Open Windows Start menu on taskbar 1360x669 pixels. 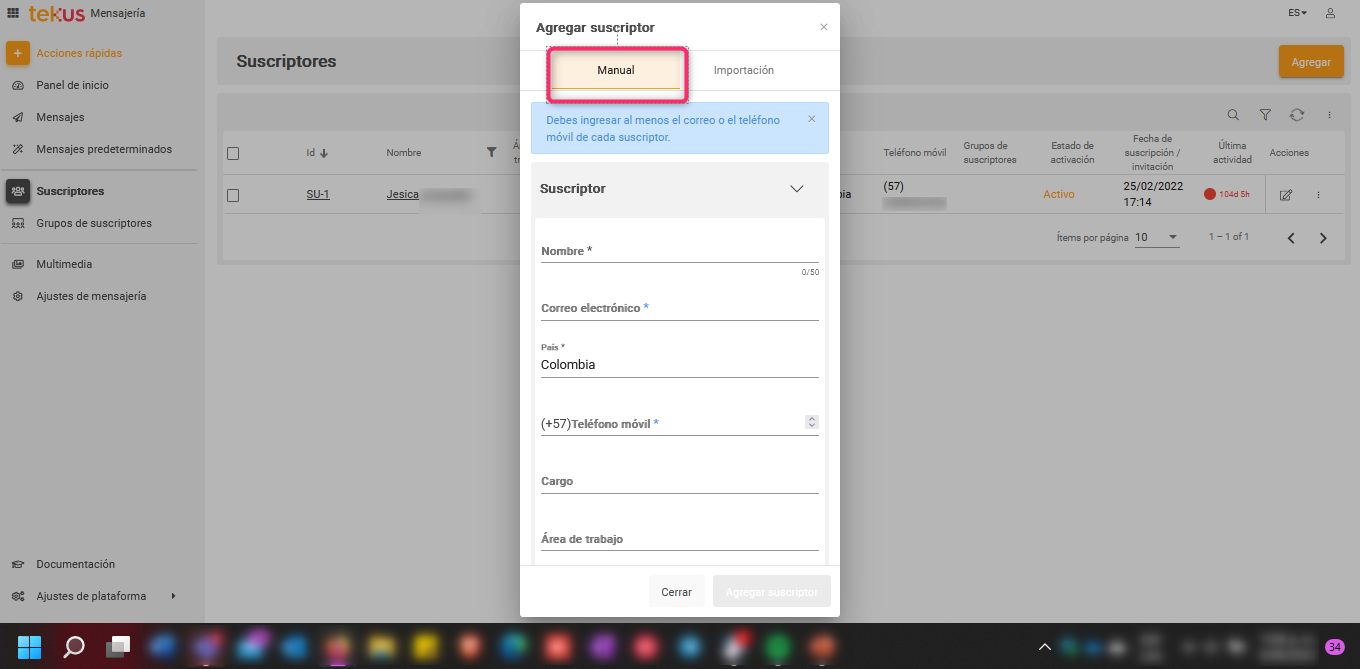(x=30, y=647)
